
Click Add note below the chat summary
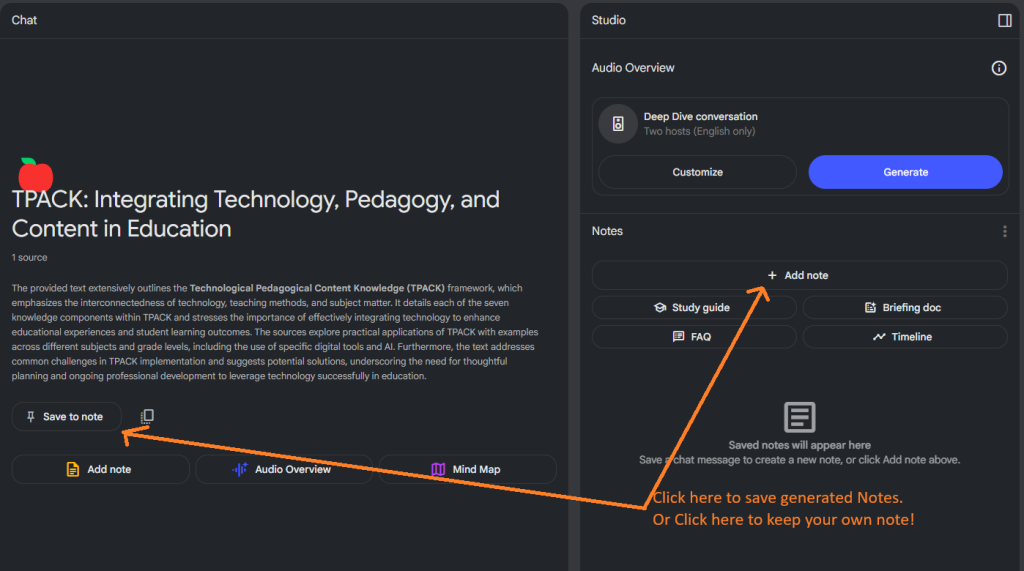[x=100, y=469]
